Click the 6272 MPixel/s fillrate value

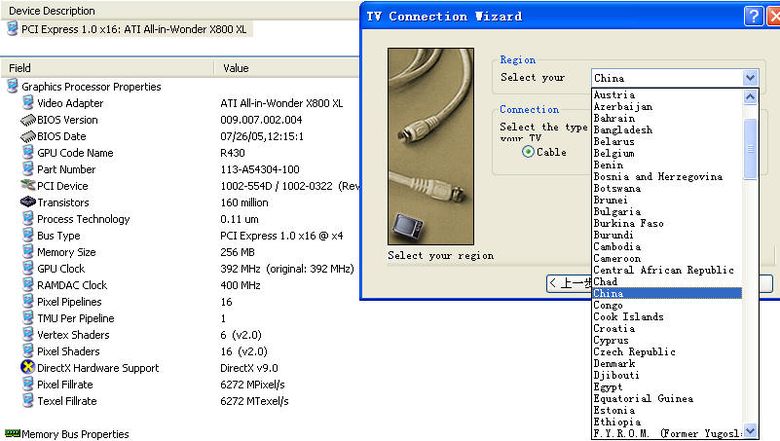pos(253,384)
